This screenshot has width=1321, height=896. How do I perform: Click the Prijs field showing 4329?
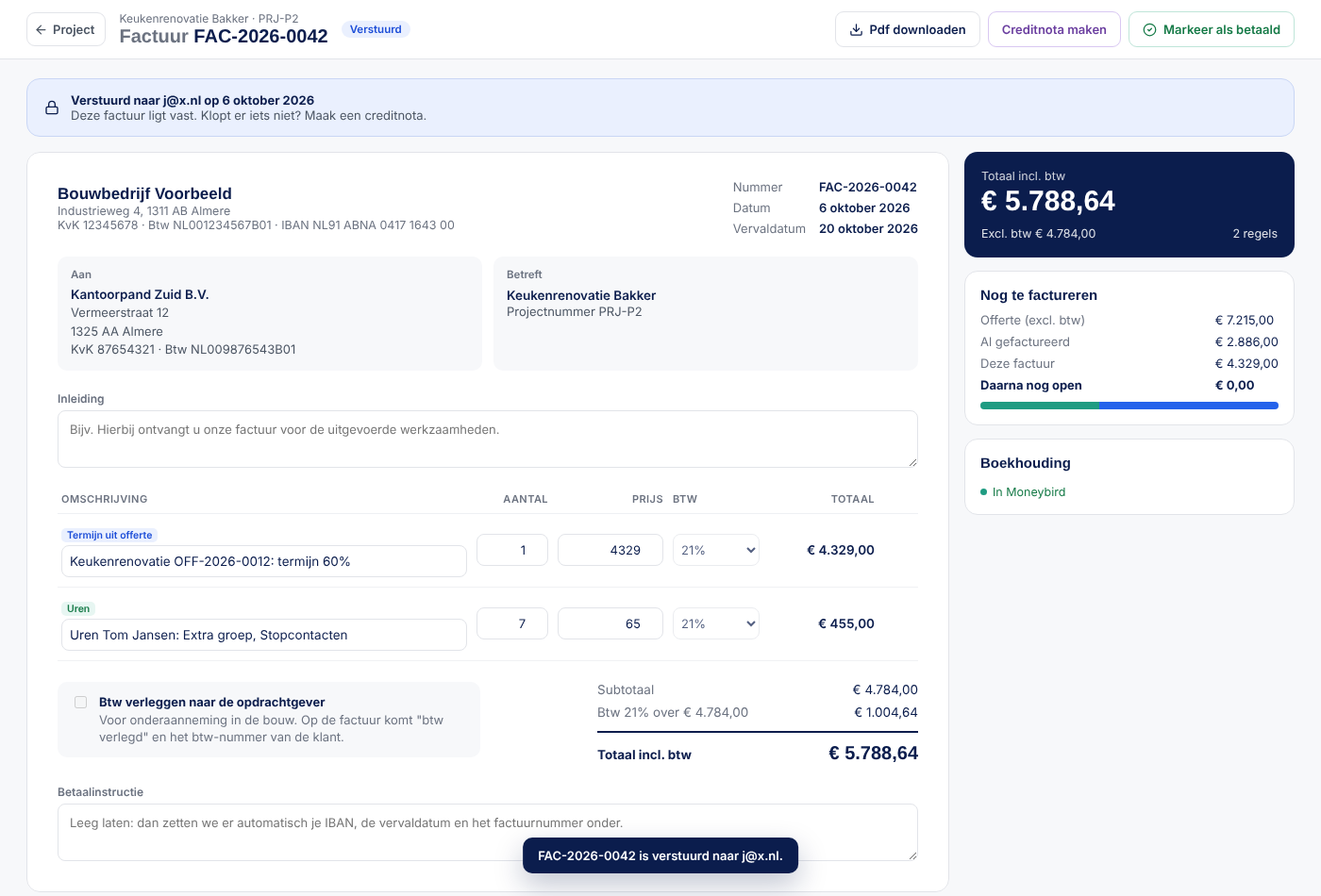(x=610, y=550)
